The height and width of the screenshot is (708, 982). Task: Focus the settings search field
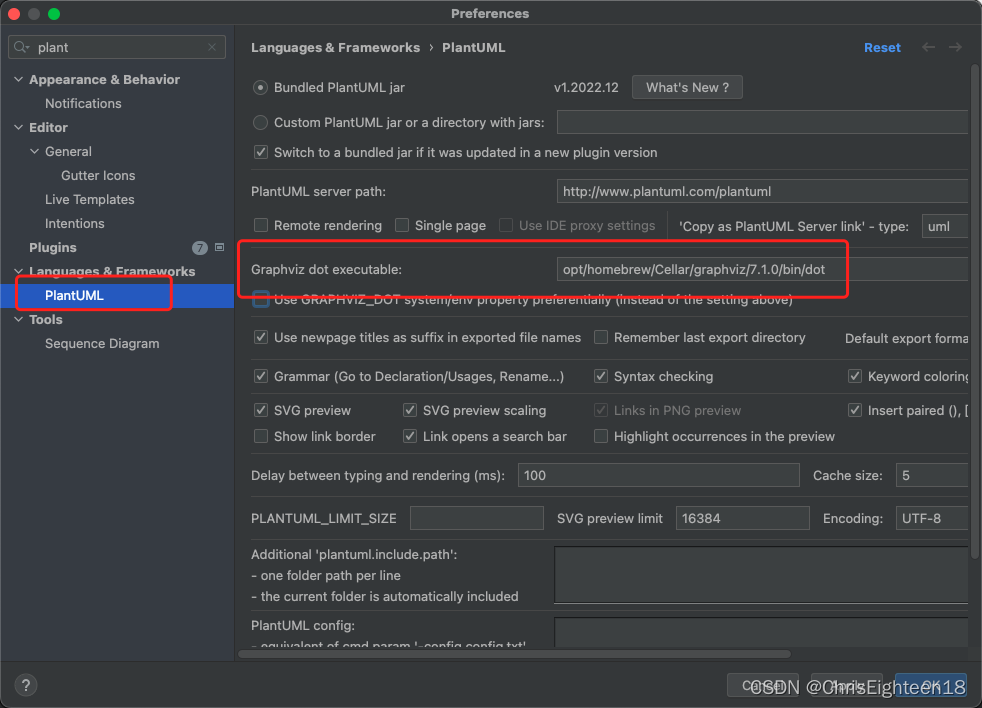(116, 47)
